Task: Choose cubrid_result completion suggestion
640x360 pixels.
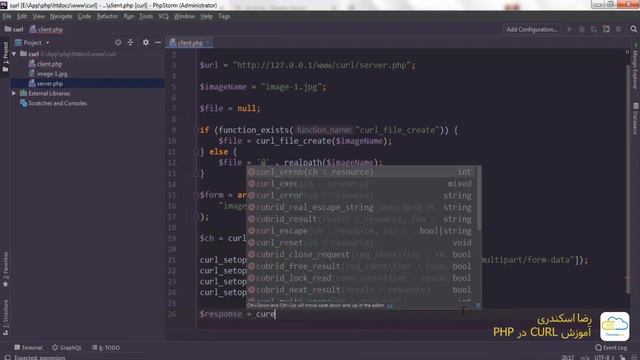Action: tap(361, 219)
